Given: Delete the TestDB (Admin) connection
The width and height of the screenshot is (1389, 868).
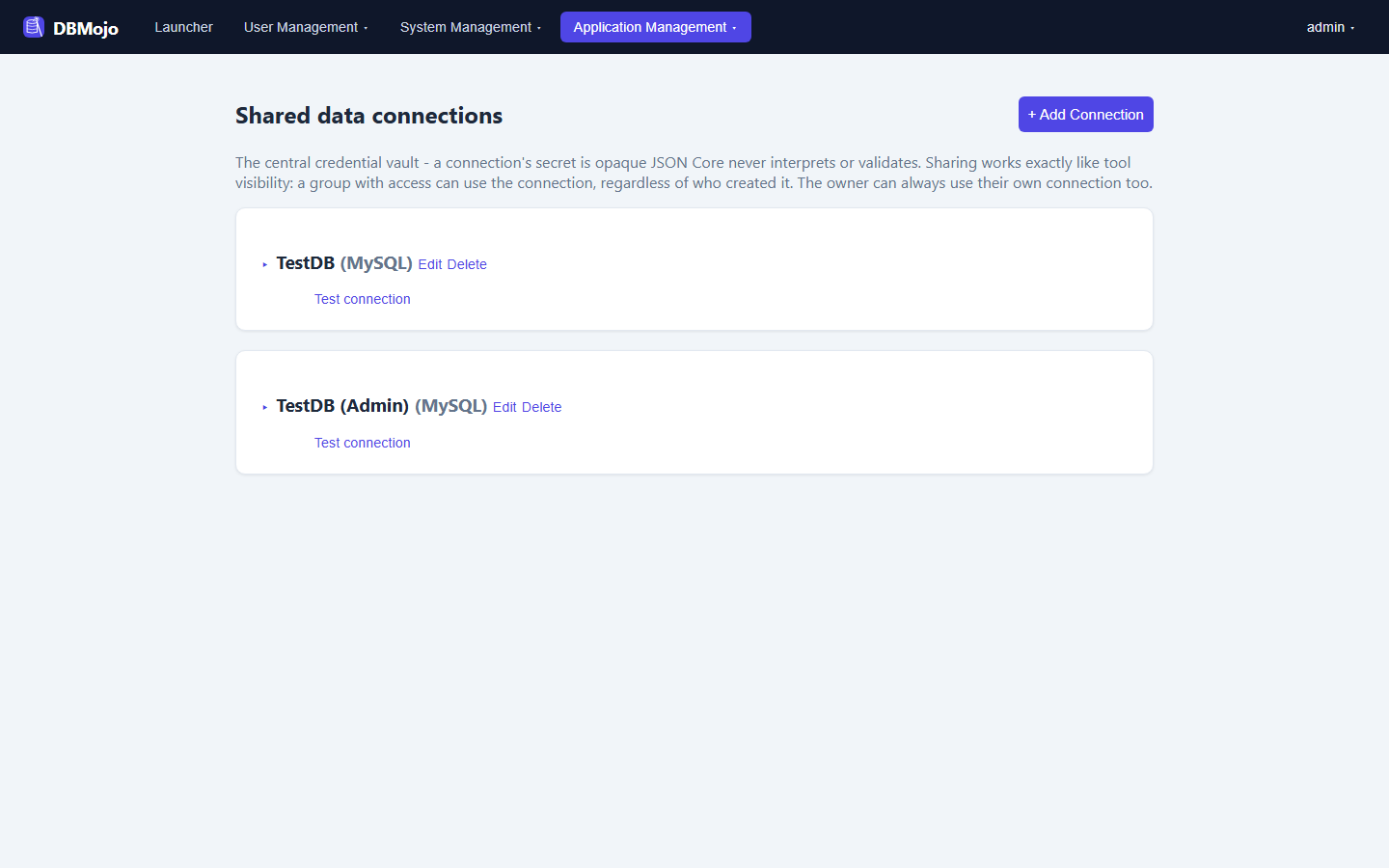Looking at the screenshot, I should coord(541,407).
